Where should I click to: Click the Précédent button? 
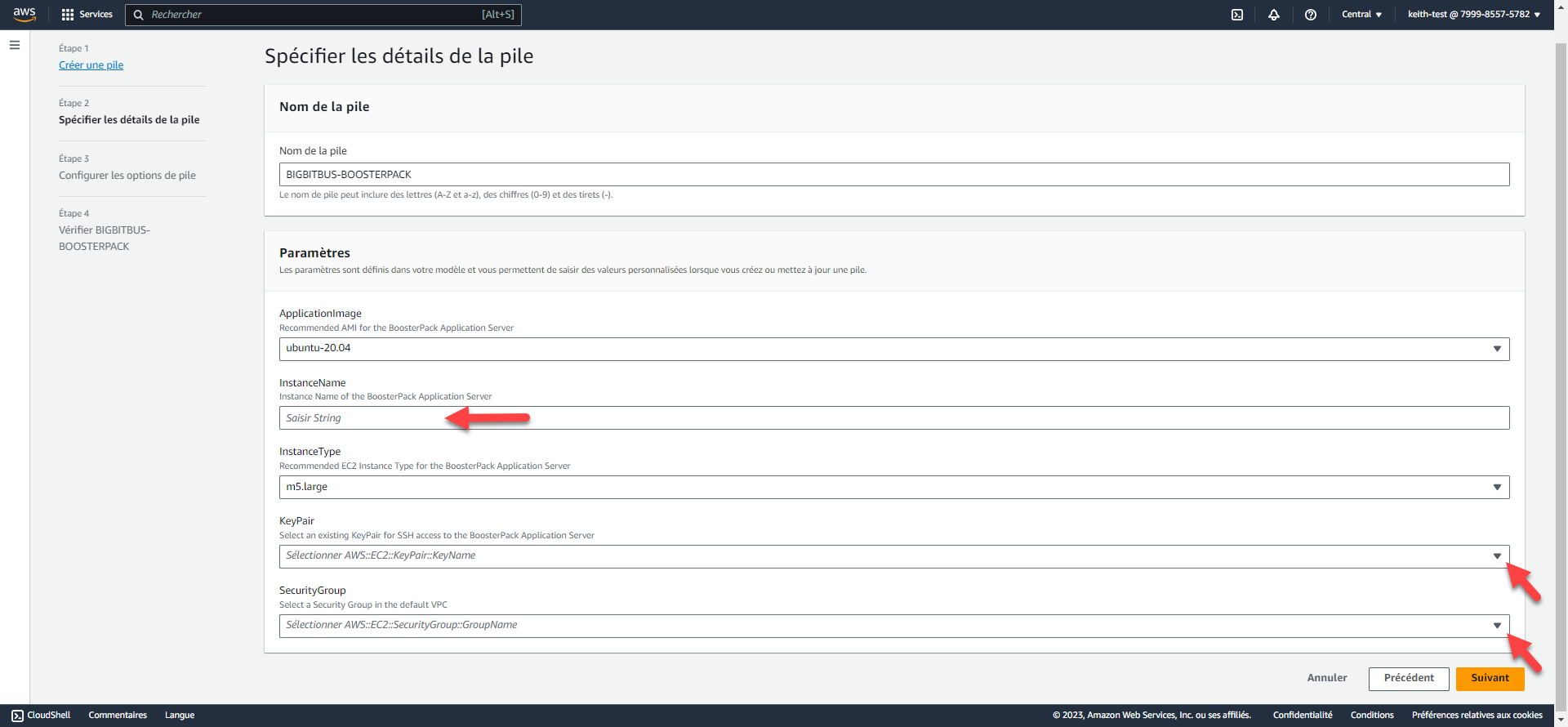click(x=1409, y=678)
